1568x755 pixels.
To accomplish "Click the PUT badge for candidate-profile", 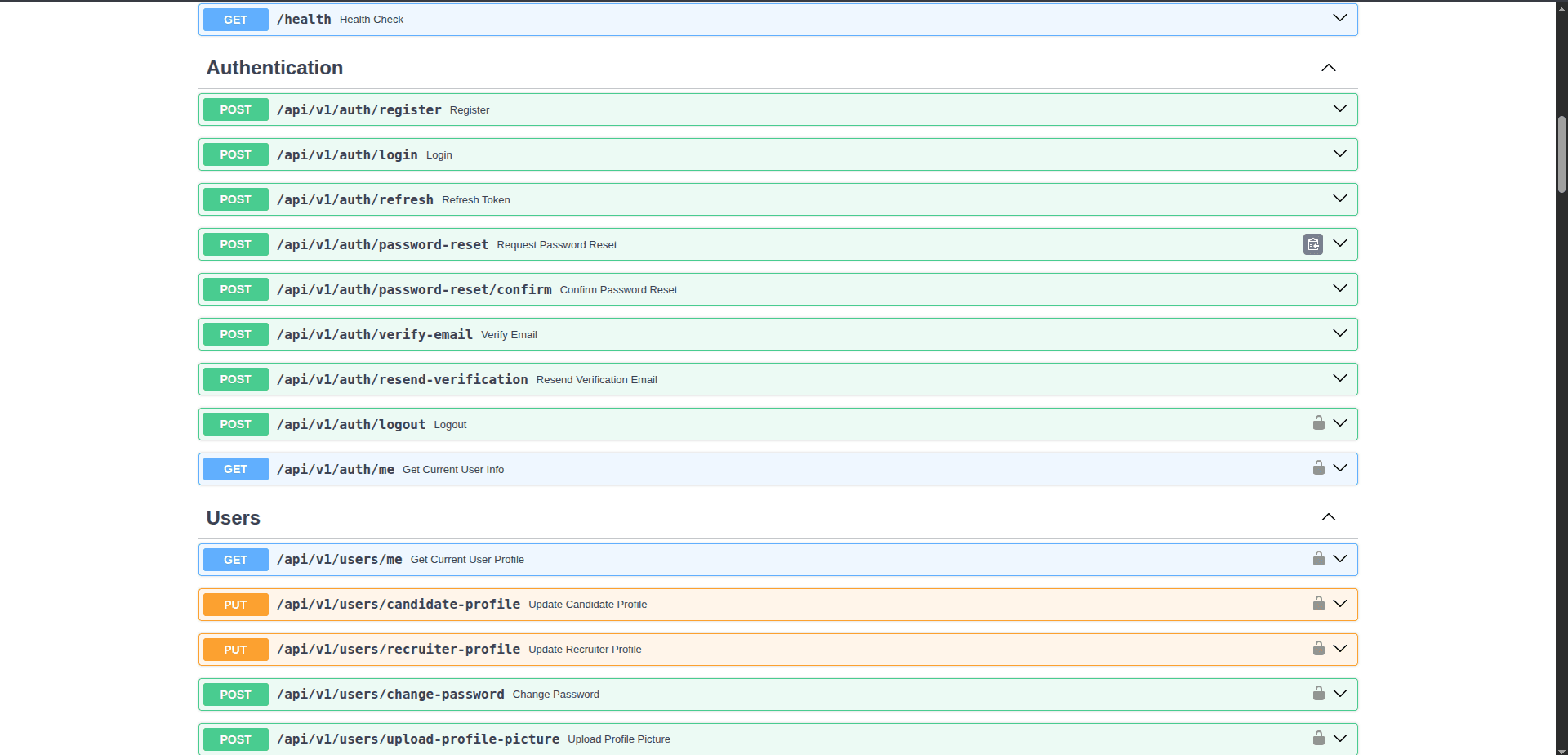I will tap(235, 605).
